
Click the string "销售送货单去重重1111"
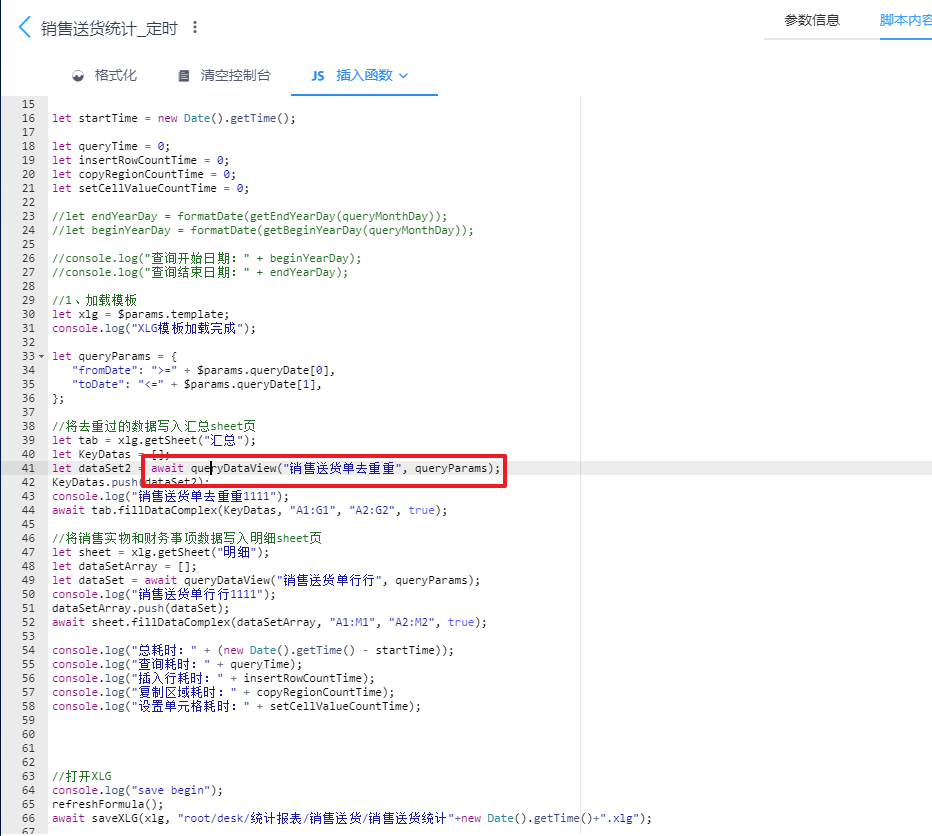tap(204, 496)
